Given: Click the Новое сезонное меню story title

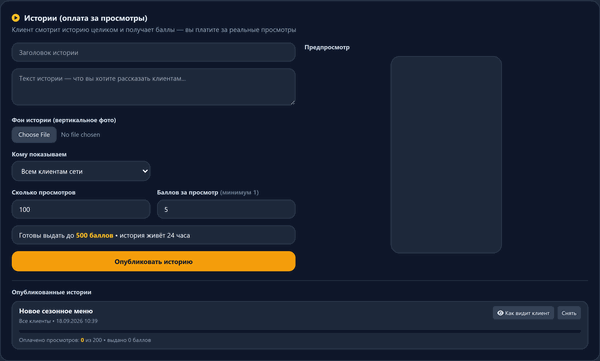Looking at the screenshot, I should pos(56,311).
